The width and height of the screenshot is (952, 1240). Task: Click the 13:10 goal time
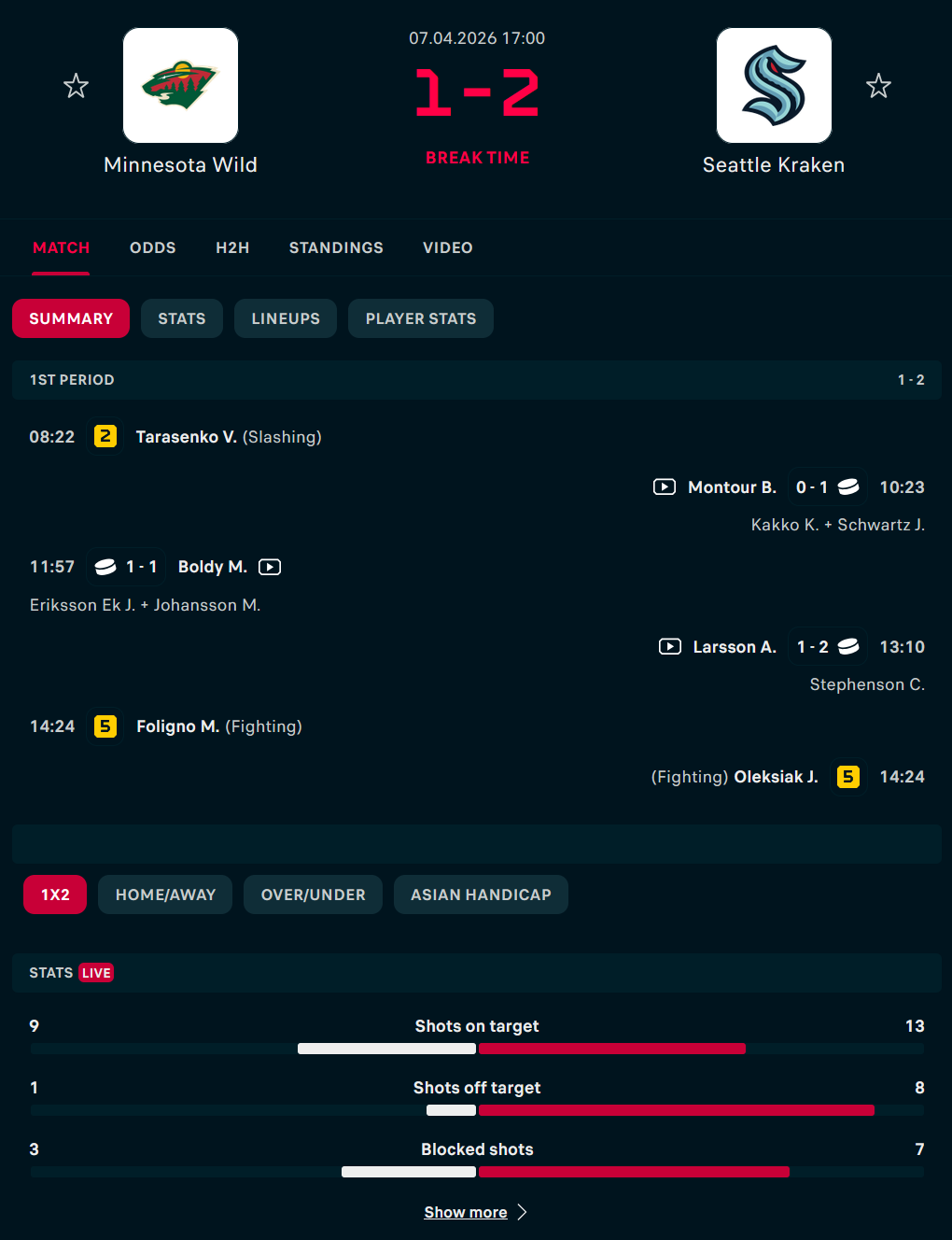(x=902, y=647)
